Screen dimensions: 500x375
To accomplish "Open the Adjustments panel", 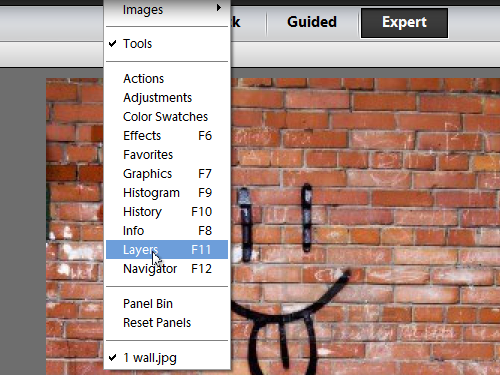I will pyautogui.click(x=167, y=98).
